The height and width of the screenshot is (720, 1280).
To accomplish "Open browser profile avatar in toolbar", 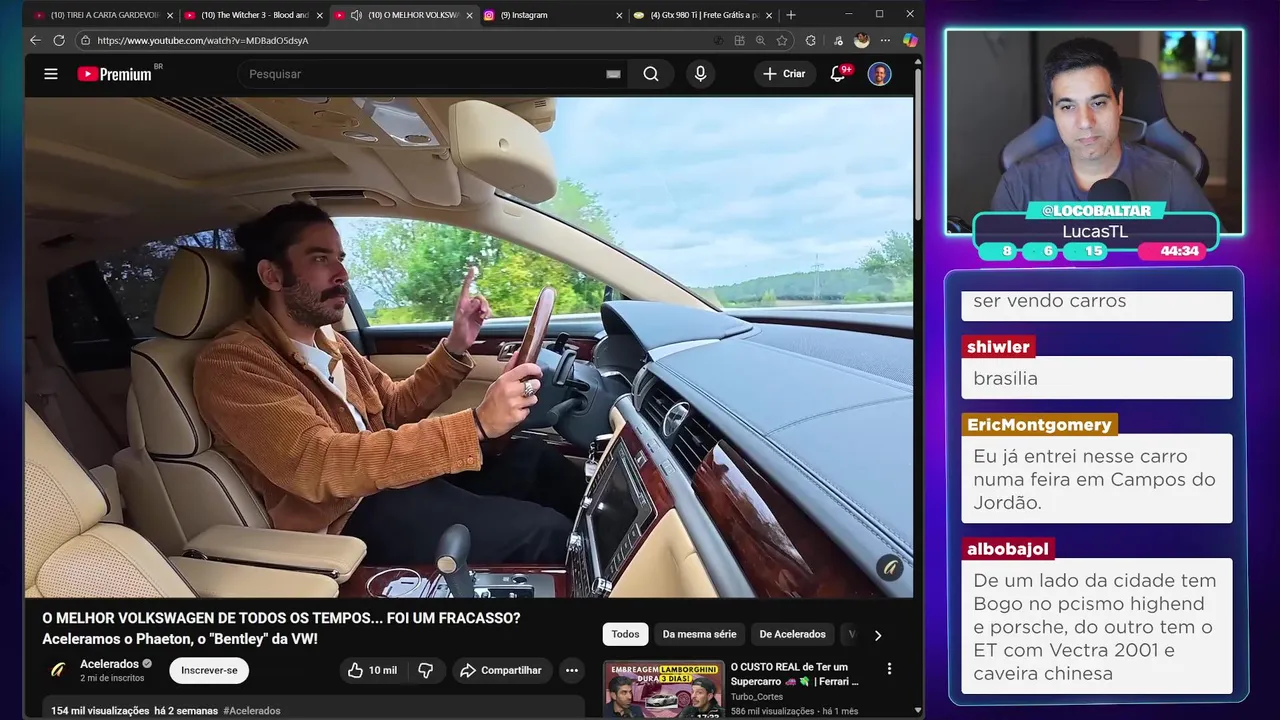I will click(862, 40).
